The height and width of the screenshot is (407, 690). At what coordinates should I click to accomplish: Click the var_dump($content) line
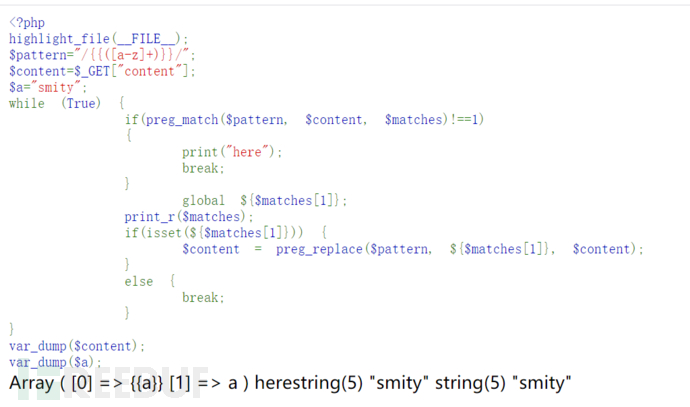coord(77,346)
